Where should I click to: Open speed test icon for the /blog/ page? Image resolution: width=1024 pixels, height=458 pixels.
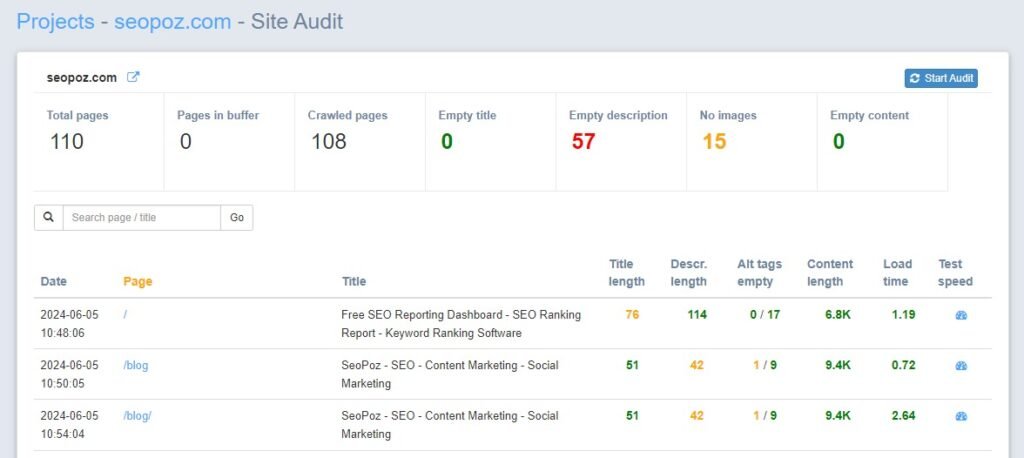pos(961,416)
